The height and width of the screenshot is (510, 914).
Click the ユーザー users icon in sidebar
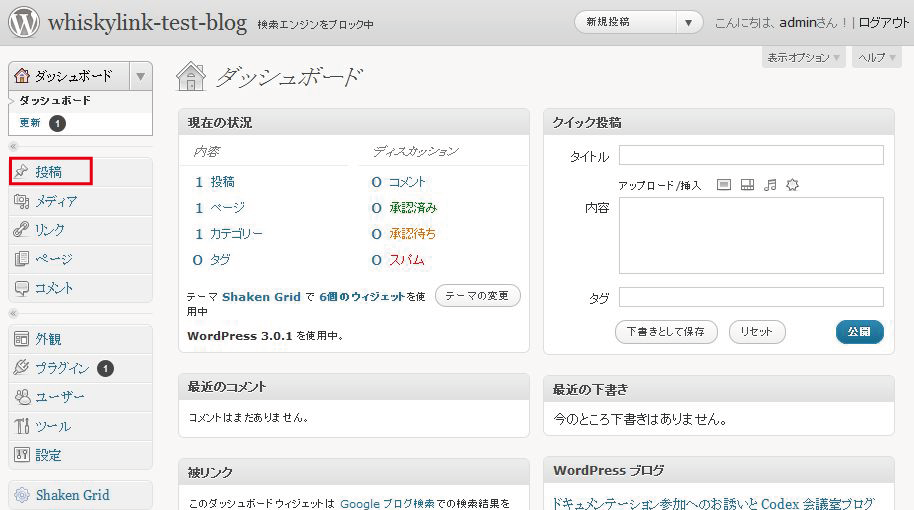pos(22,397)
